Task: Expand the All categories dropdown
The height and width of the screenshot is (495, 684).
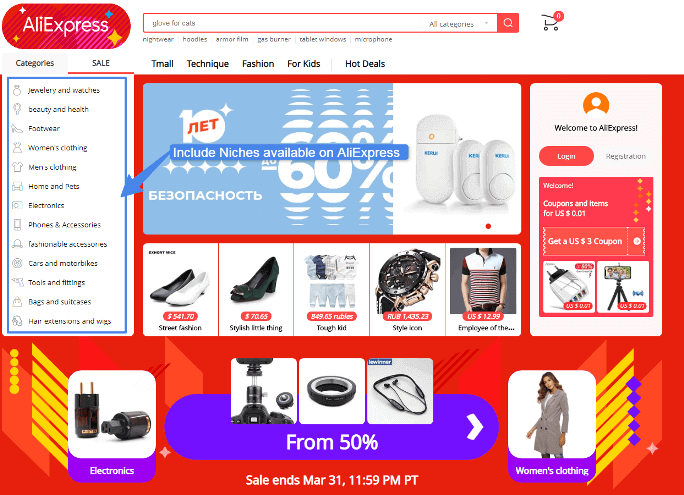Action: coord(458,24)
